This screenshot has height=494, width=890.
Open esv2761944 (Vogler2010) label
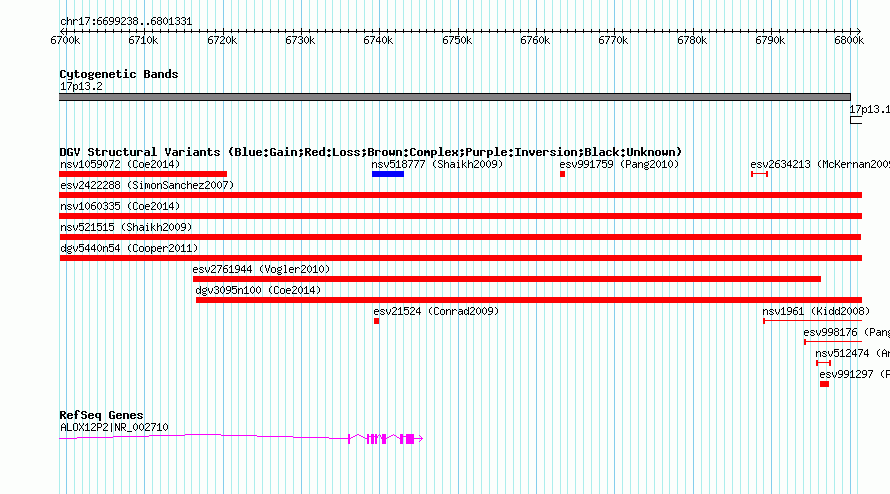pyautogui.click(x=261, y=269)
